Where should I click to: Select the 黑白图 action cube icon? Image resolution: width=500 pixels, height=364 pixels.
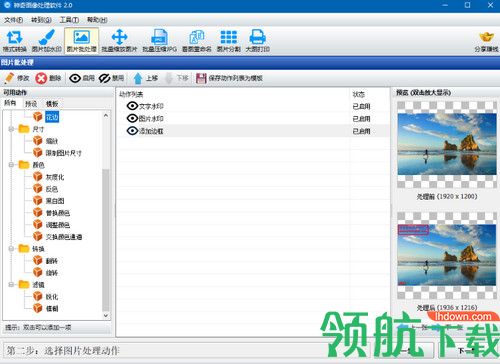tap(38, 201)
